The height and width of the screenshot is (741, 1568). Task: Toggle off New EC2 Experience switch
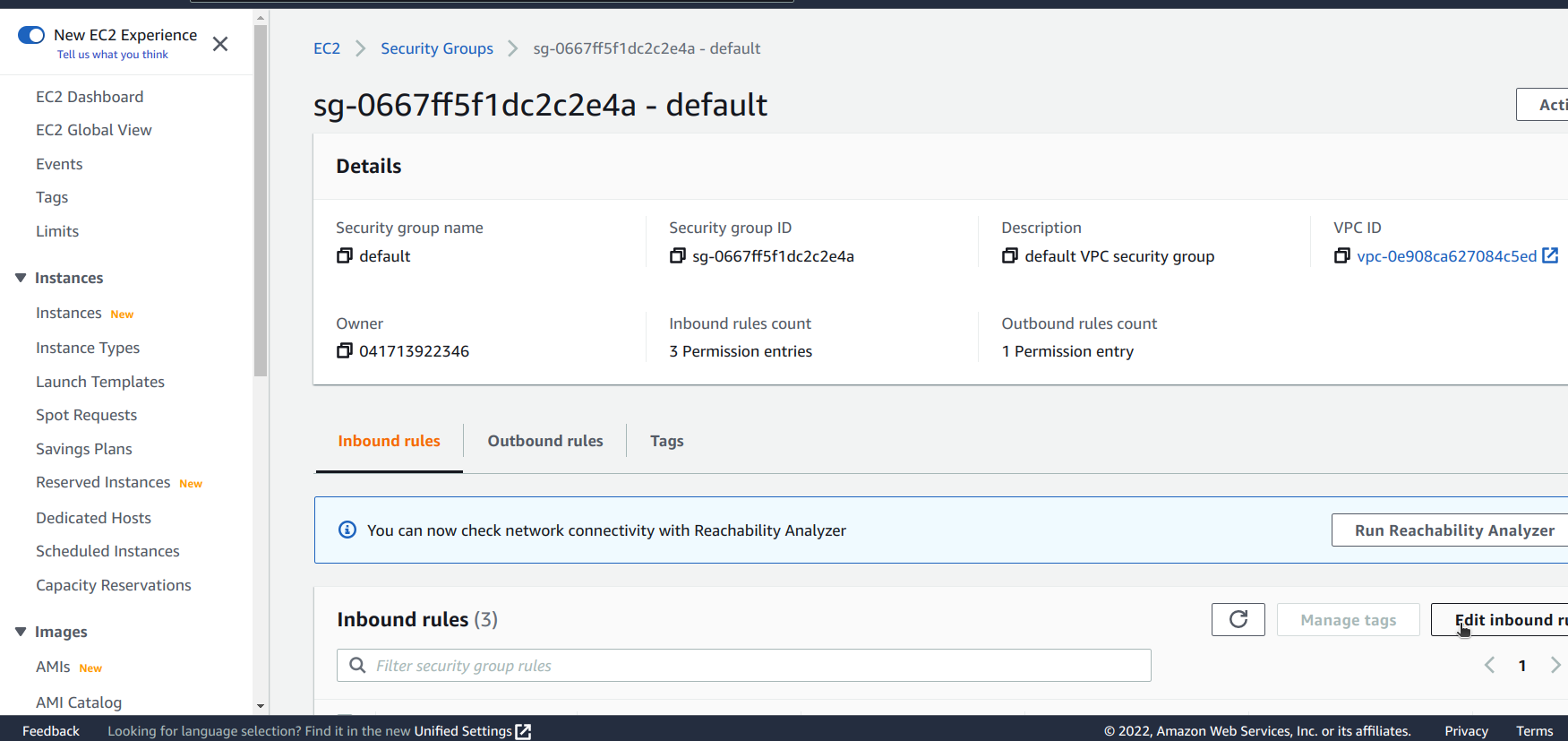31,35
